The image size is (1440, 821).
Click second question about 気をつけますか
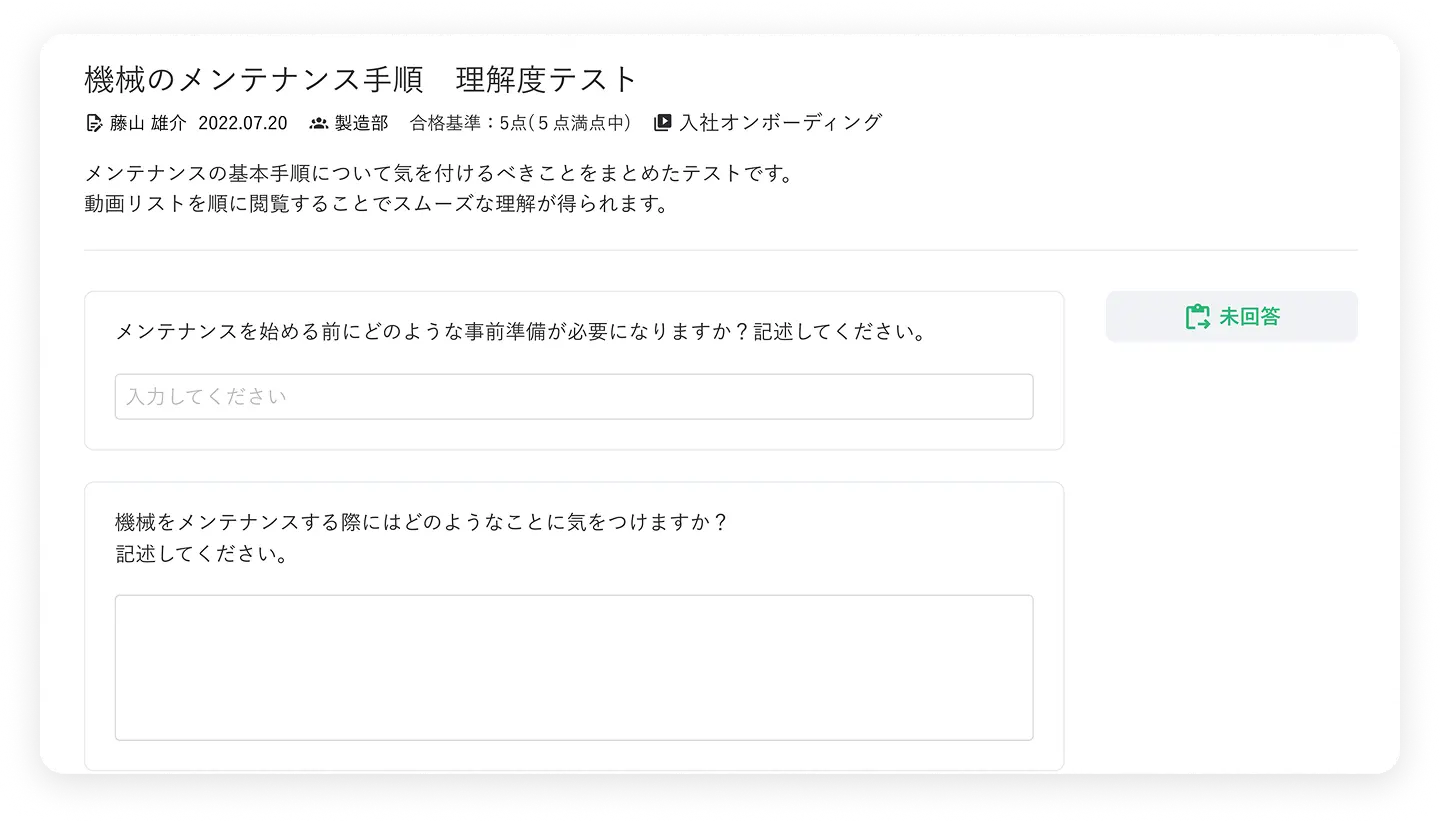tap(421, 523)
